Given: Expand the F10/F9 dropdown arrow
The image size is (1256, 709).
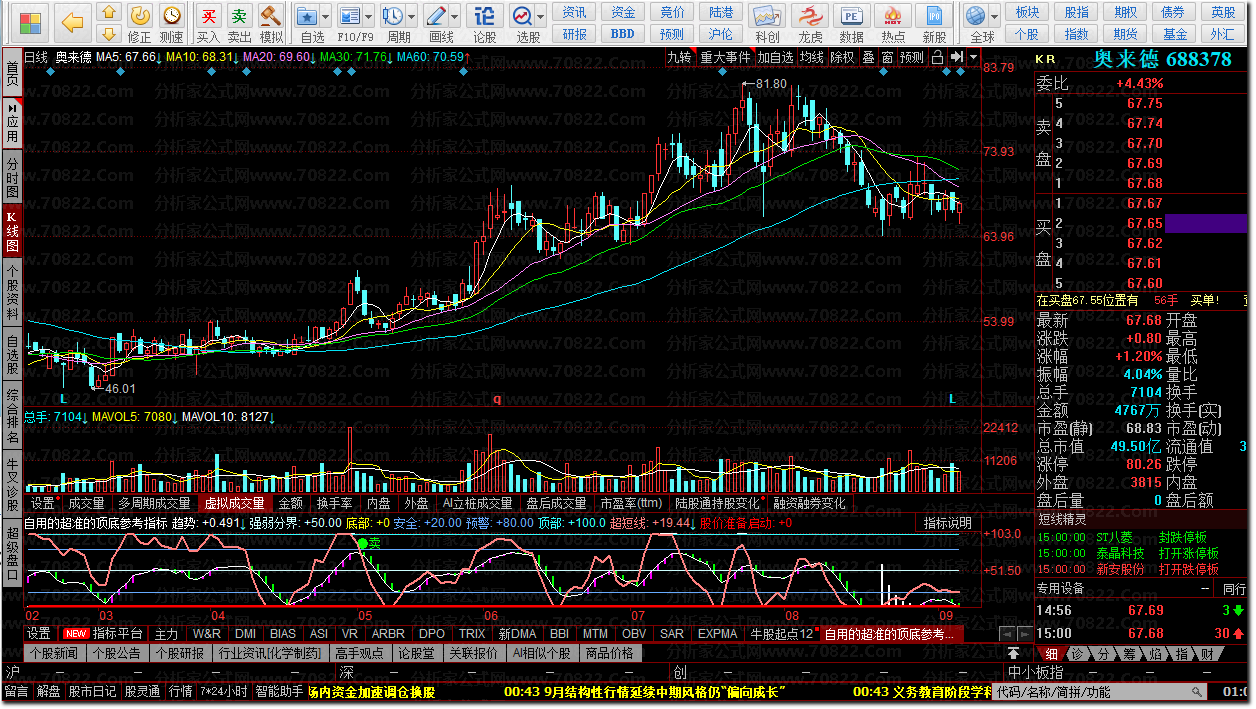Looking at the screenshot, I should (368, 16).
